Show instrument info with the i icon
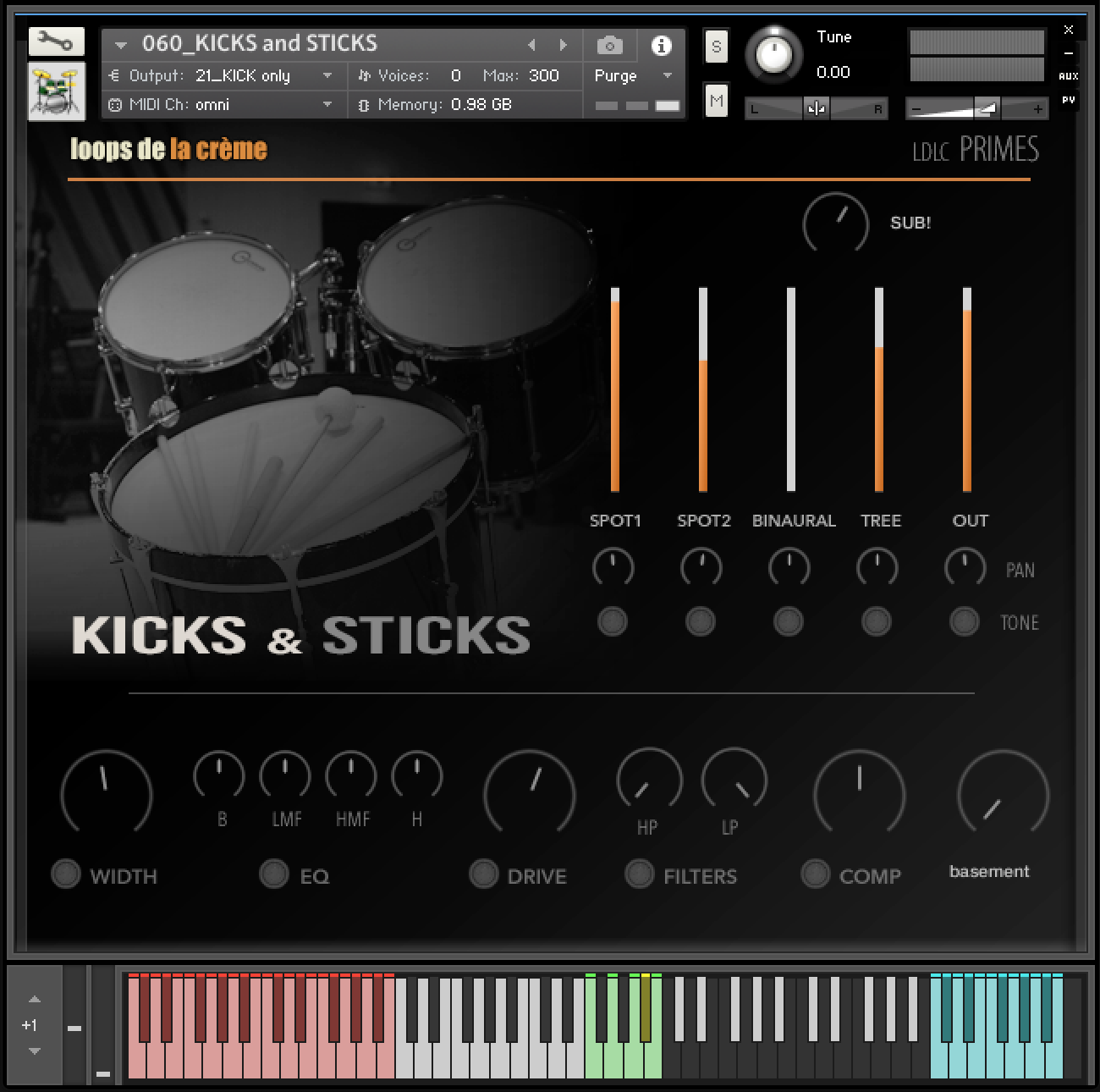Viewport: 1100px width, 1092px height. click(661, 46)
